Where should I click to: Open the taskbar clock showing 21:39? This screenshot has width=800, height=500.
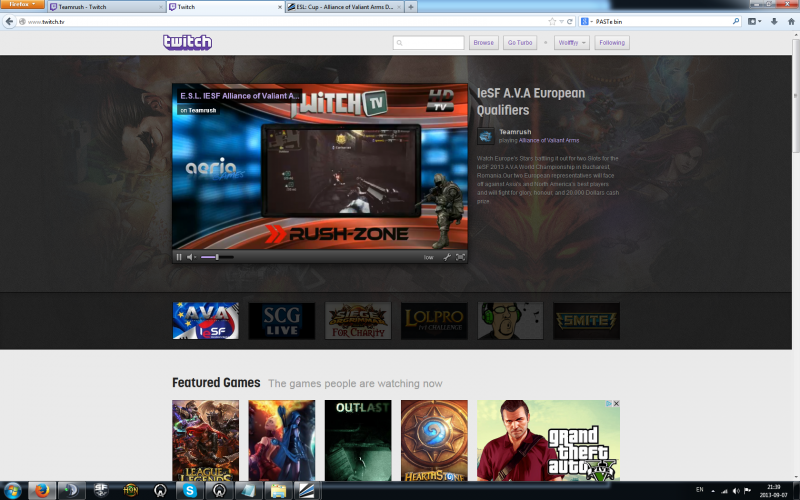click(x=773, y=491)
